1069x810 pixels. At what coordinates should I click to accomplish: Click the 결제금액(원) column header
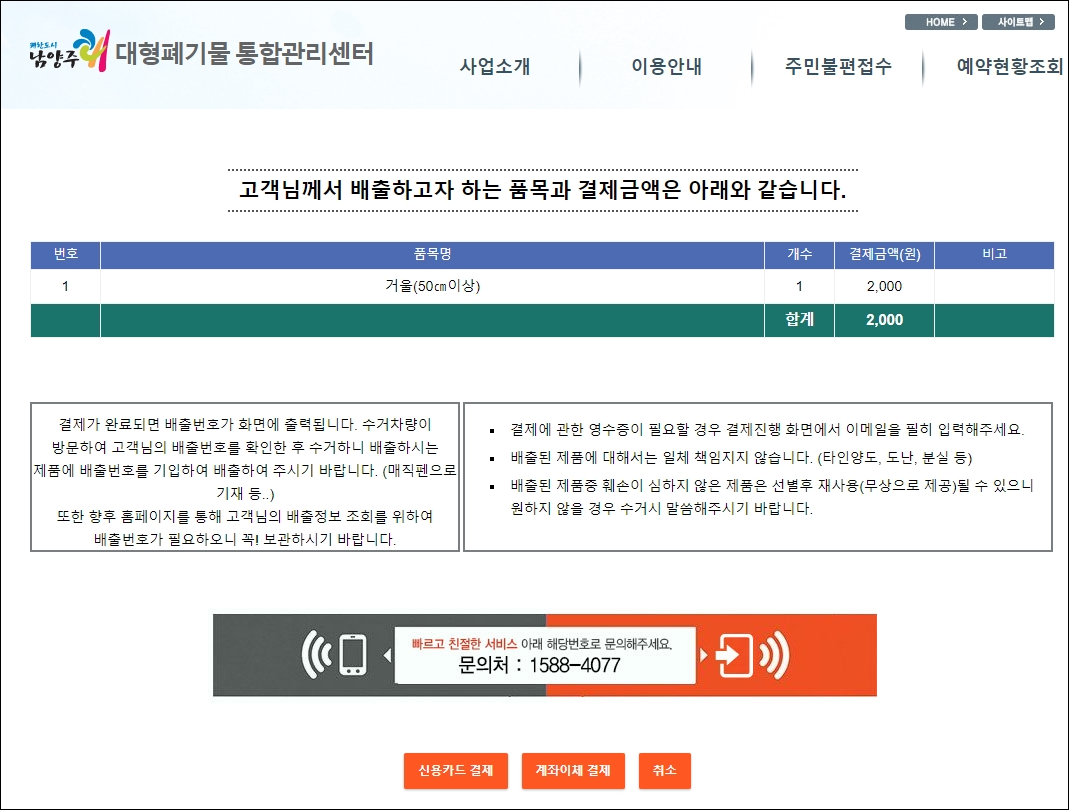[884, 254]
